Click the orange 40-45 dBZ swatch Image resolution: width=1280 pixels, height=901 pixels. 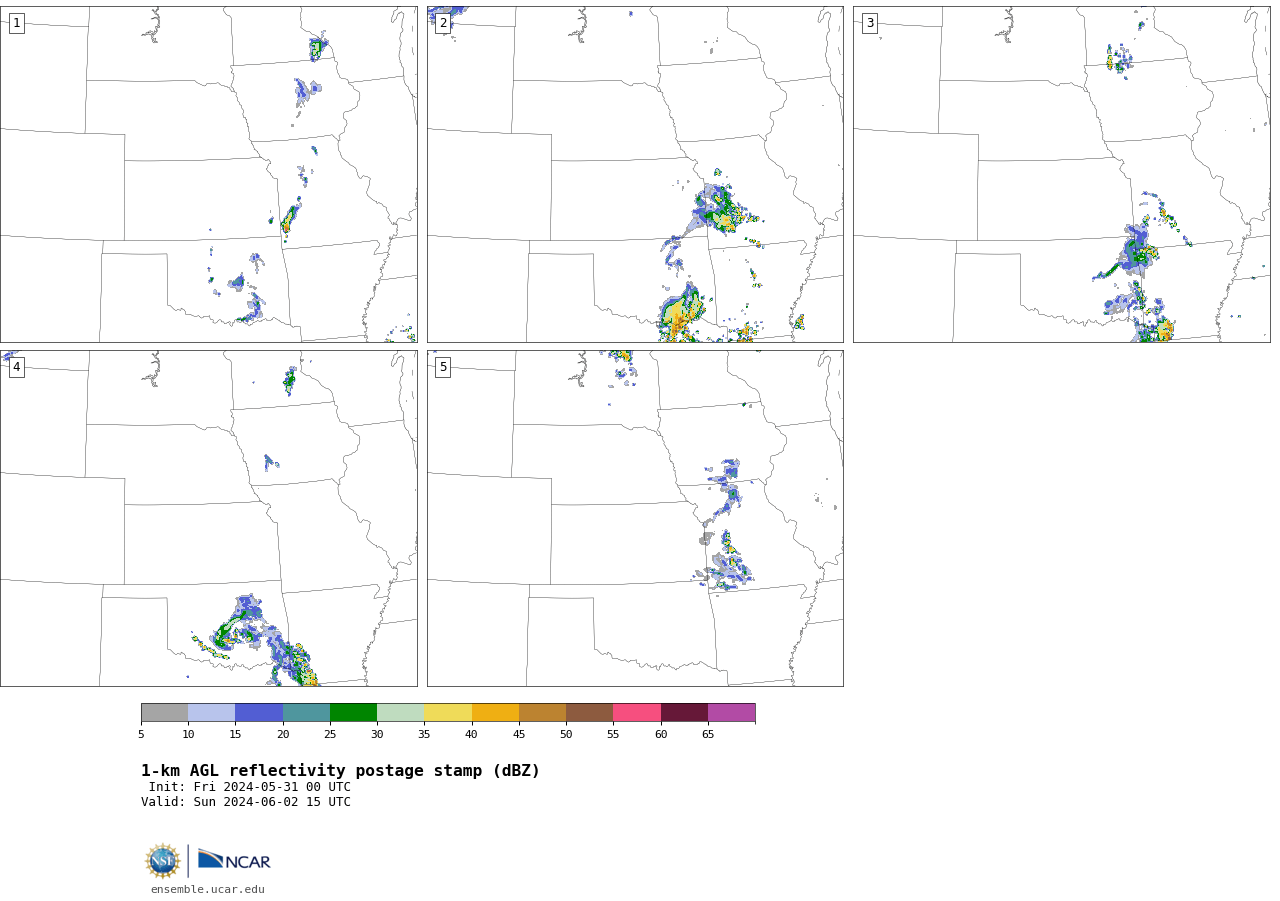[x=495, y=713]
